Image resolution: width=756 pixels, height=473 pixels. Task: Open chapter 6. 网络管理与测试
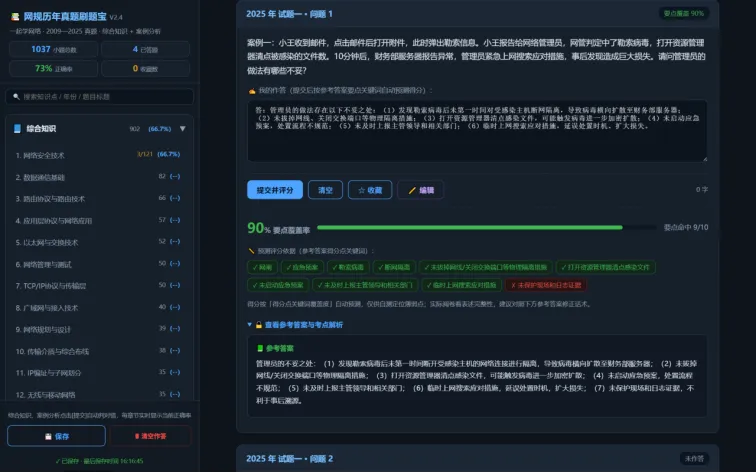[x=98, y=264]
